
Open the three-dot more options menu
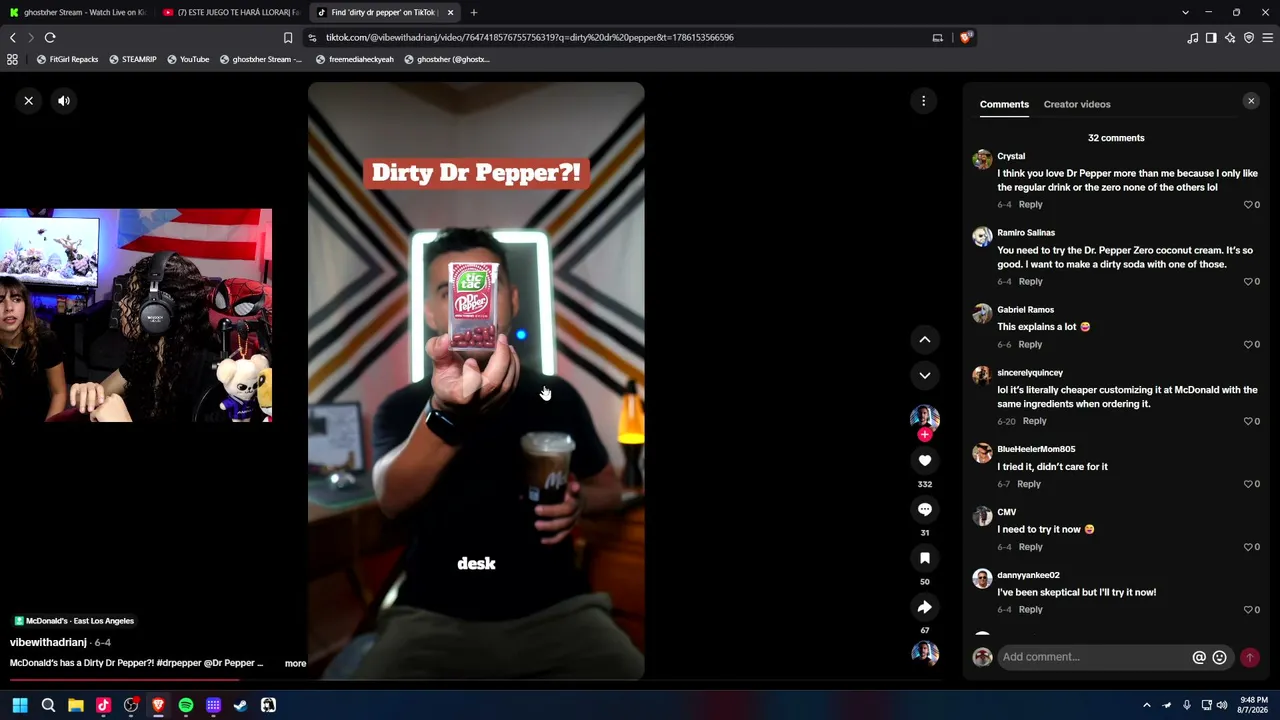click(x=924, y=101)
